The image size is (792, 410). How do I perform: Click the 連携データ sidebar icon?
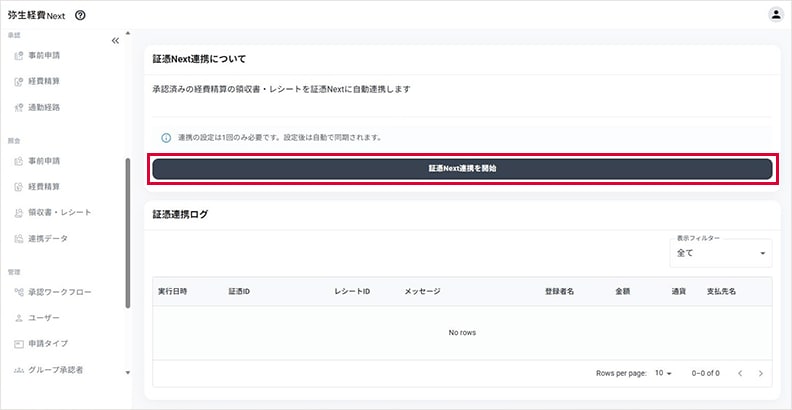(19, 239)
